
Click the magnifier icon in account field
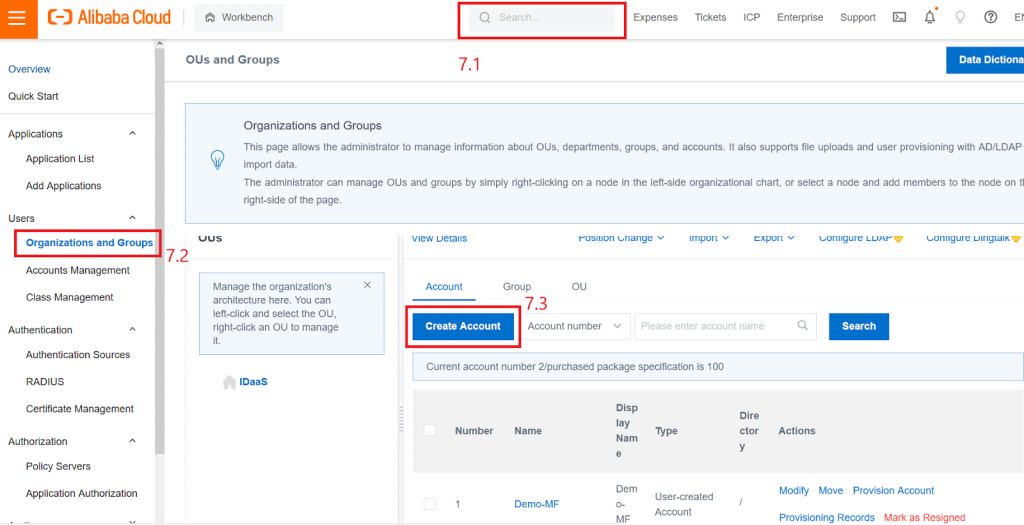pos(802,325)
